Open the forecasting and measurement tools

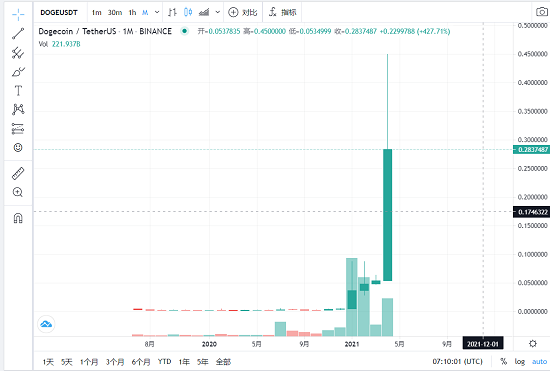[x=18, y=129]
